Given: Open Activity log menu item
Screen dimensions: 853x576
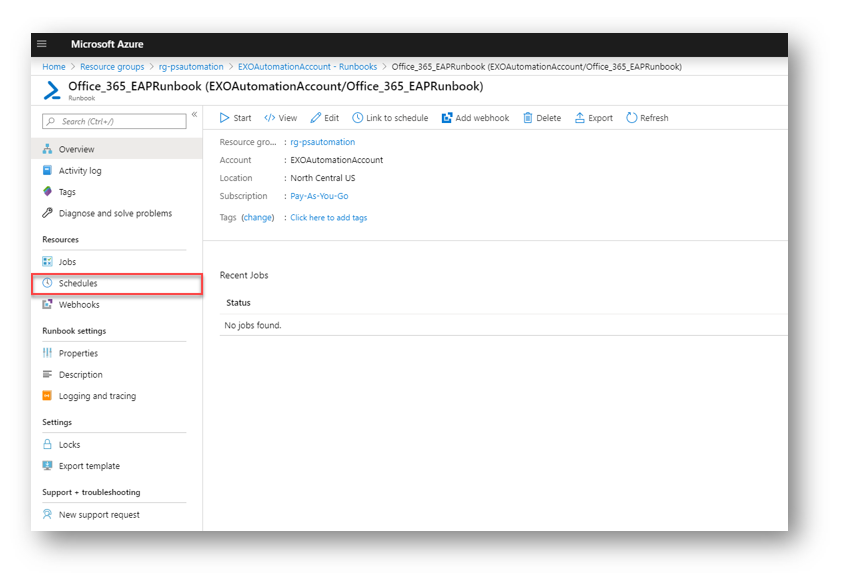Looking at the screenshot, I should pyautogui.click(x=116, y=170).
